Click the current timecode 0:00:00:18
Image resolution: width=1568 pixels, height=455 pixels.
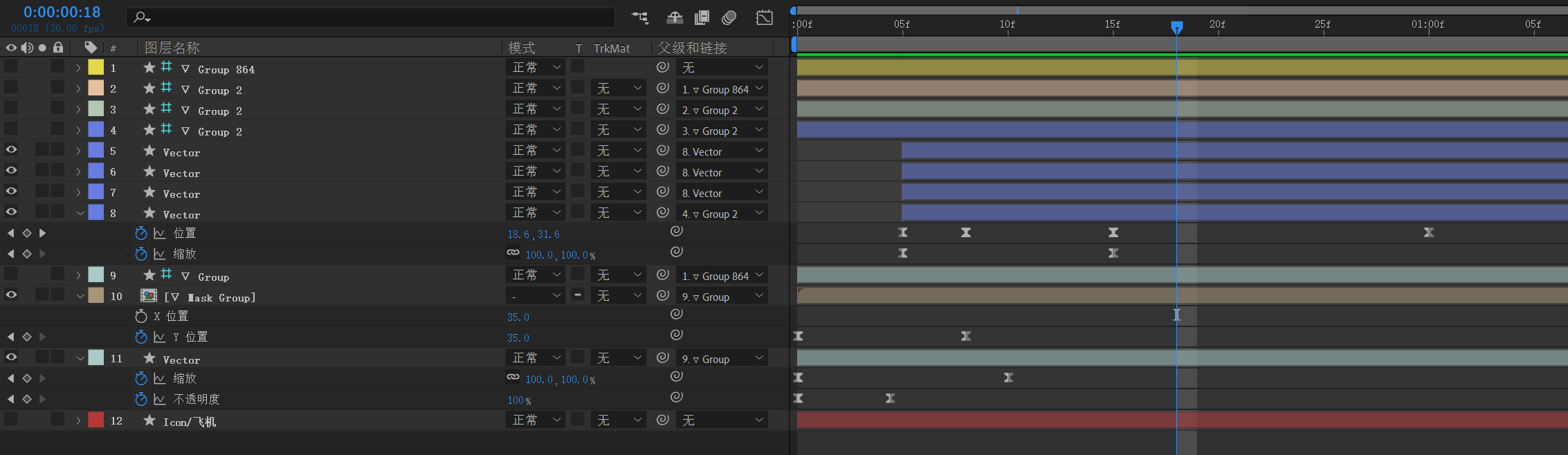click(x=62, y=12)
